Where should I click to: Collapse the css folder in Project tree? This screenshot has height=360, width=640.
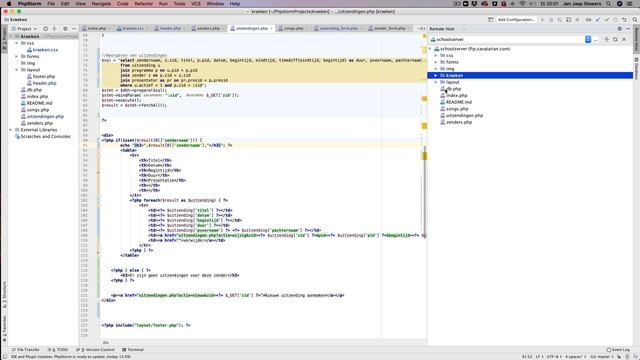click(x=16, y=43)
